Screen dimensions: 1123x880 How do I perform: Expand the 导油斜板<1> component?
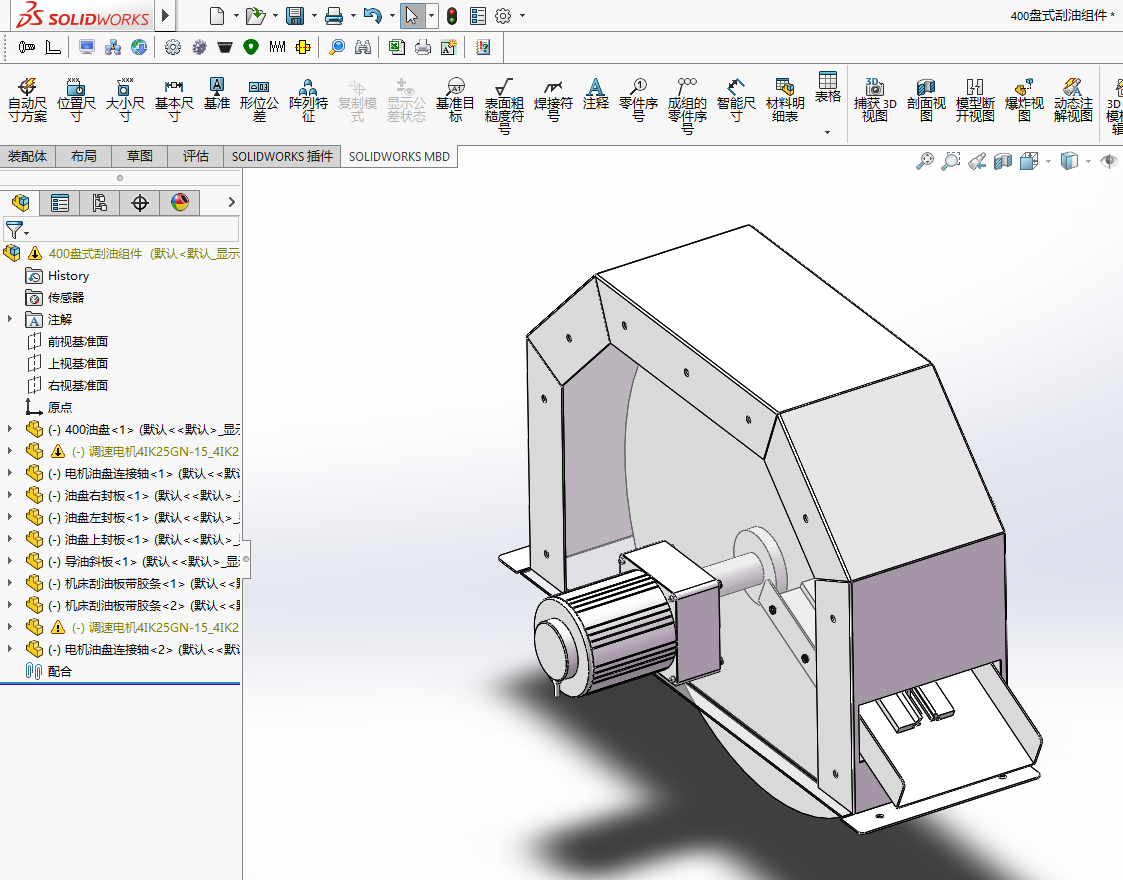point(10,561)
